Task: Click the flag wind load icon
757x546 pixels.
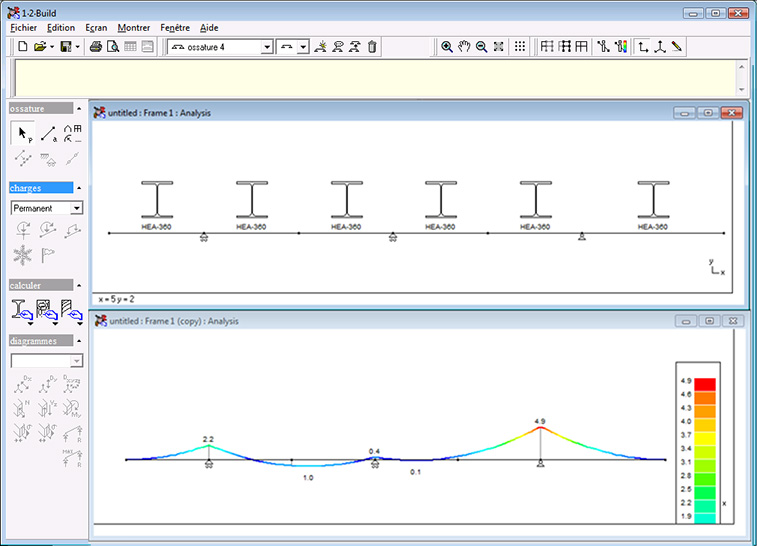Action: 47,254
